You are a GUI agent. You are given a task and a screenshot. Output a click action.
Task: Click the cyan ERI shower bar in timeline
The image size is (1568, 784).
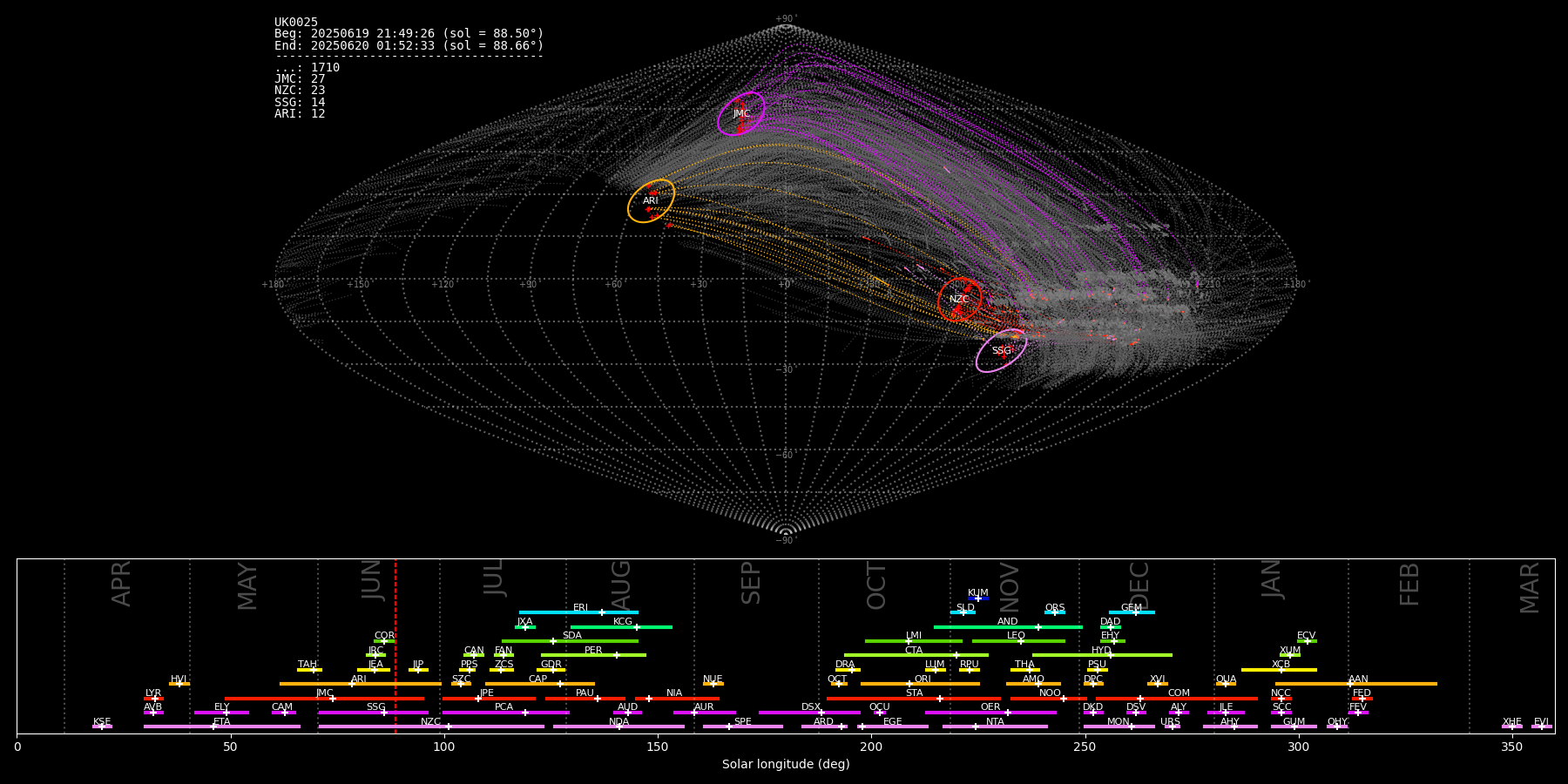(578, 612)
